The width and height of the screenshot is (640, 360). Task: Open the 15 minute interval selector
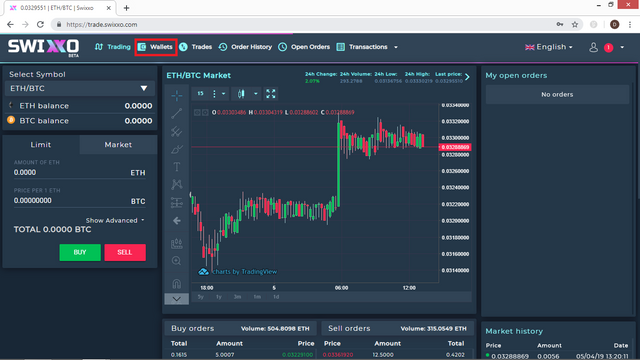[200, 94]
